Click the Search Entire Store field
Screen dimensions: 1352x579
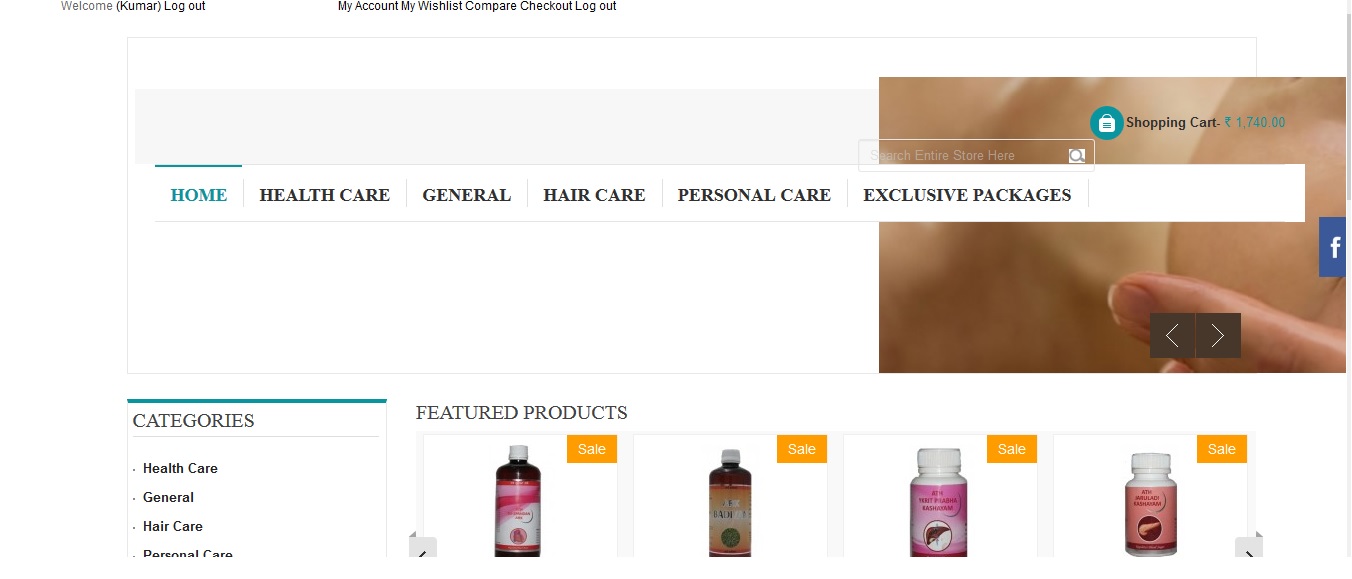[964, 156]
